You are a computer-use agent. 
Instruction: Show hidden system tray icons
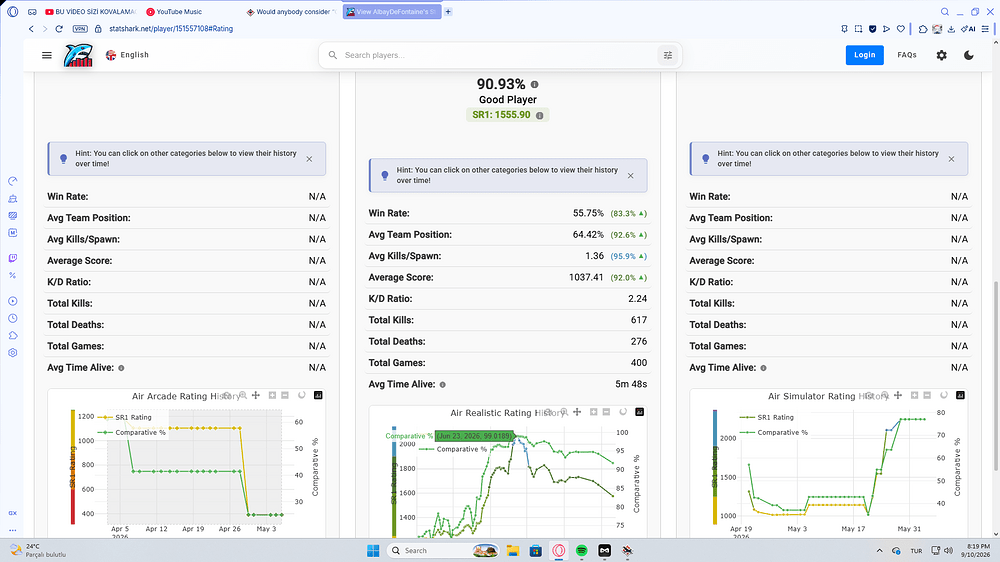pyautogui.click(x=879, y=551)
